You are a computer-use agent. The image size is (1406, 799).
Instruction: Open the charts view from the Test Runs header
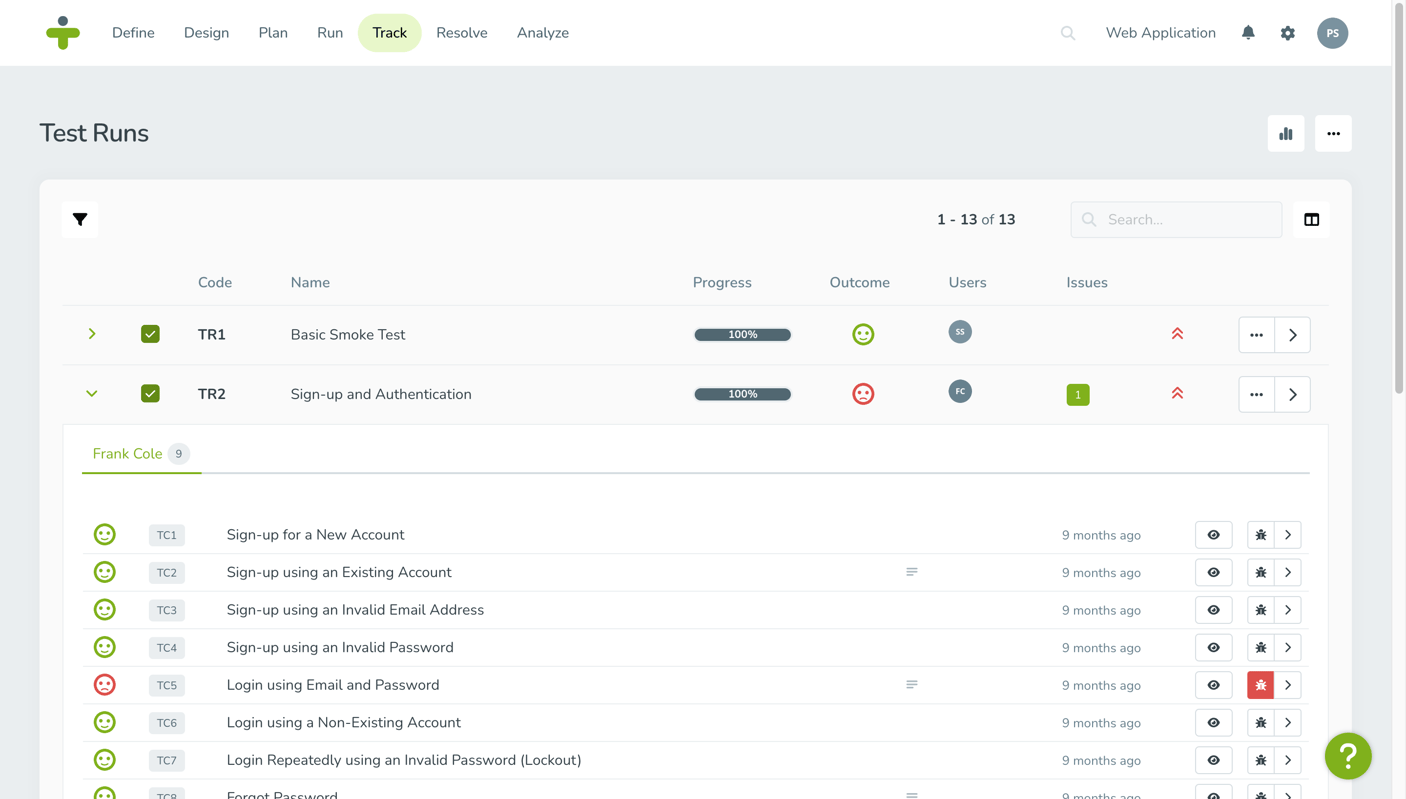[x=1285, y=133]
